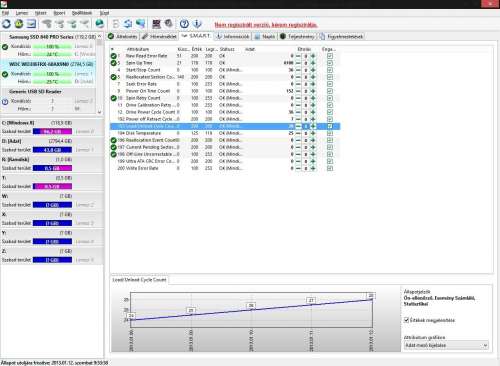
Task: Switch to the Teljesítmény tab
Action: tap(297, 36)
